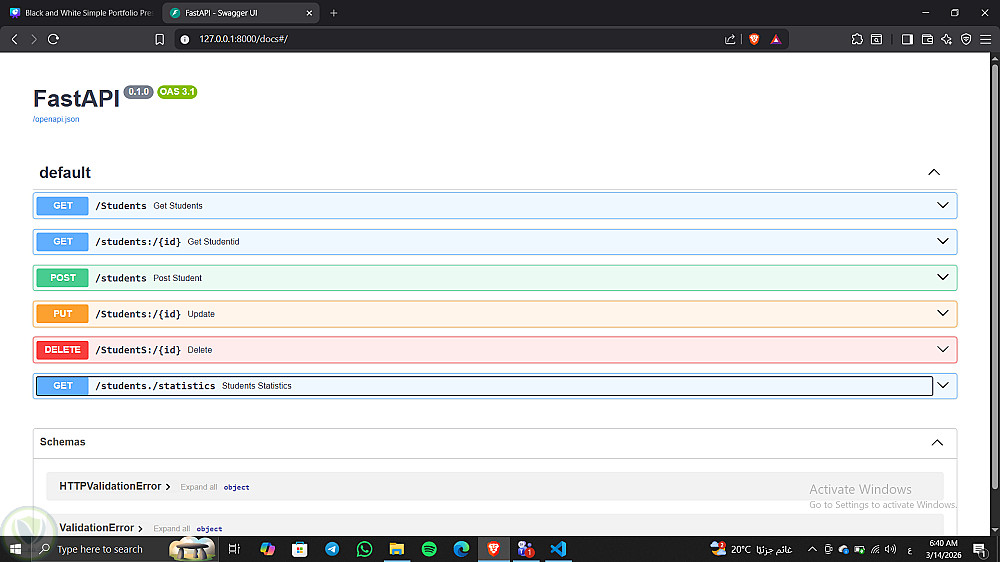Viewport: 1000px width, 562px height.
Task: Open Telegram from the taskbar
Action: coord(332,549)
